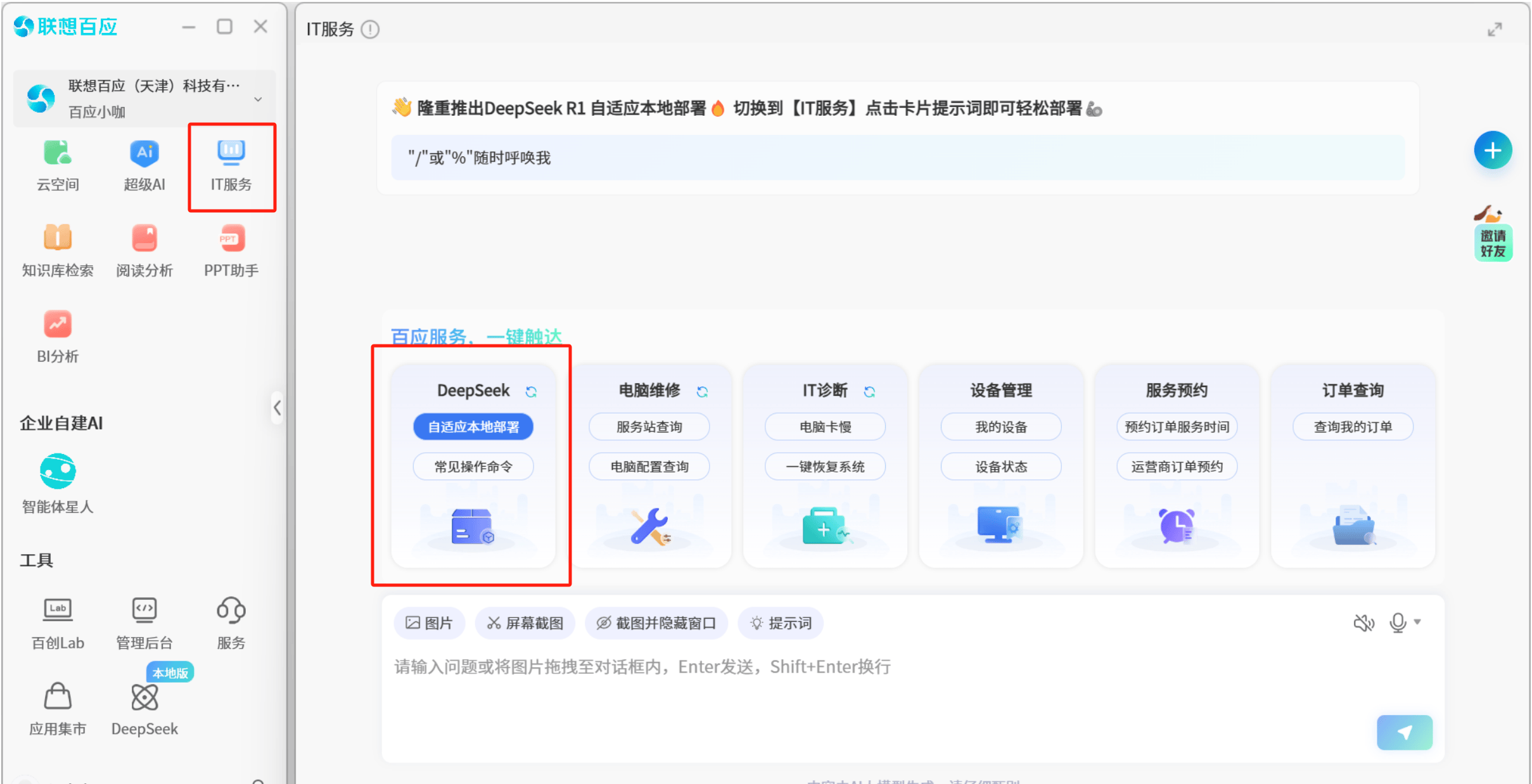Image resolution: width=1532 pixels, height=784 pixels.
Task: Expand the microphone options arrow
Action: 1417,623
